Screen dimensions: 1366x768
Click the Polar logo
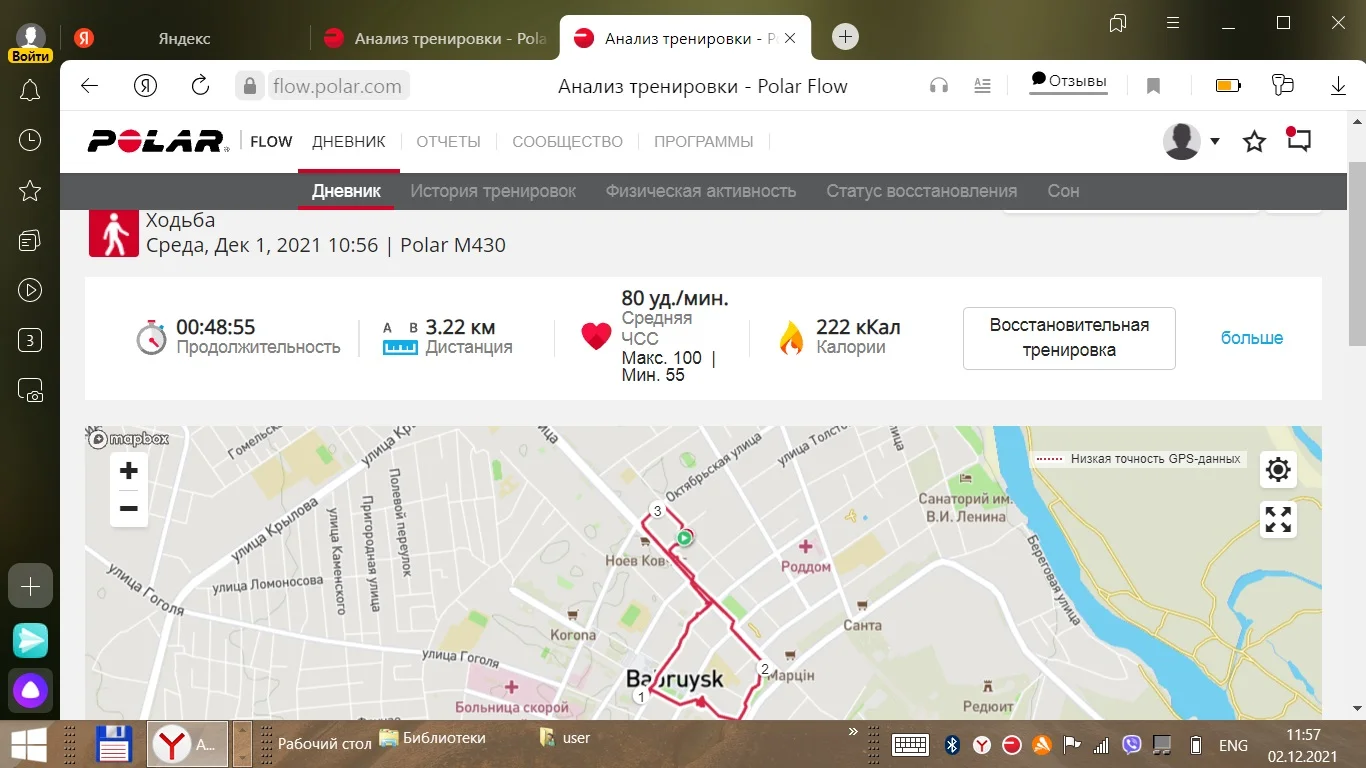pos(158,141)
